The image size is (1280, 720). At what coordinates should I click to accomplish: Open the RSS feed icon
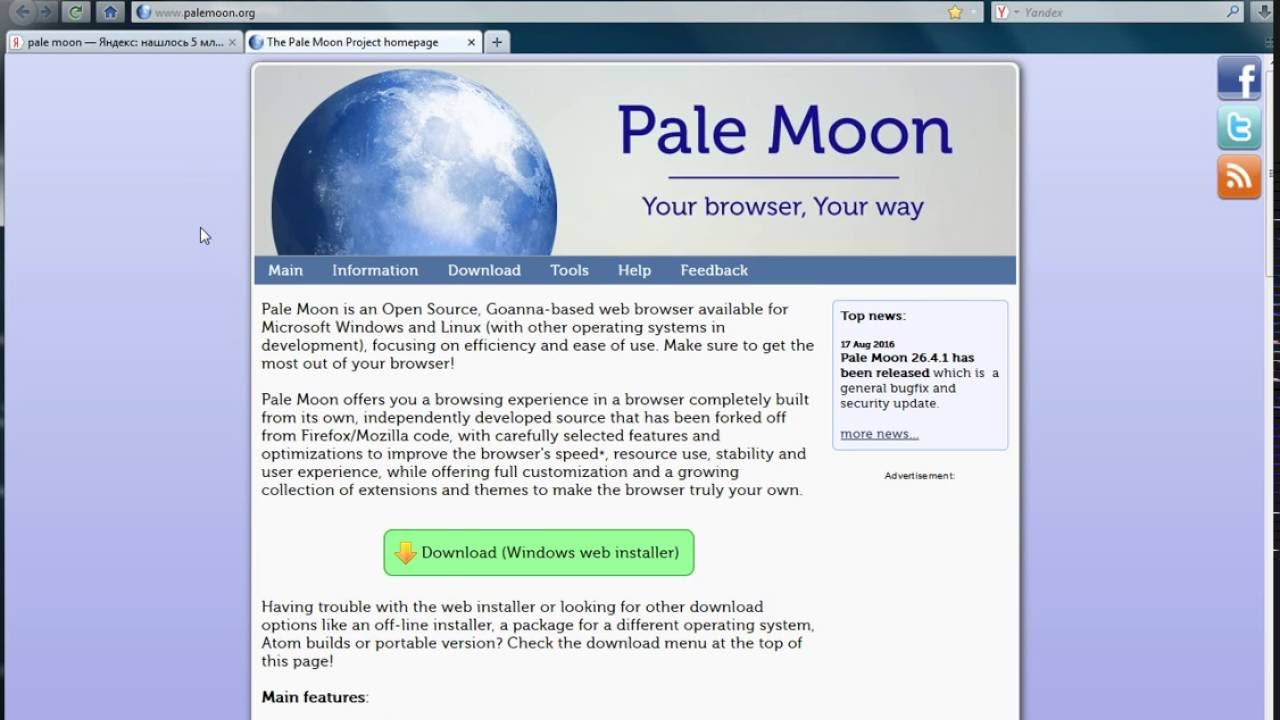point(1239,177)
